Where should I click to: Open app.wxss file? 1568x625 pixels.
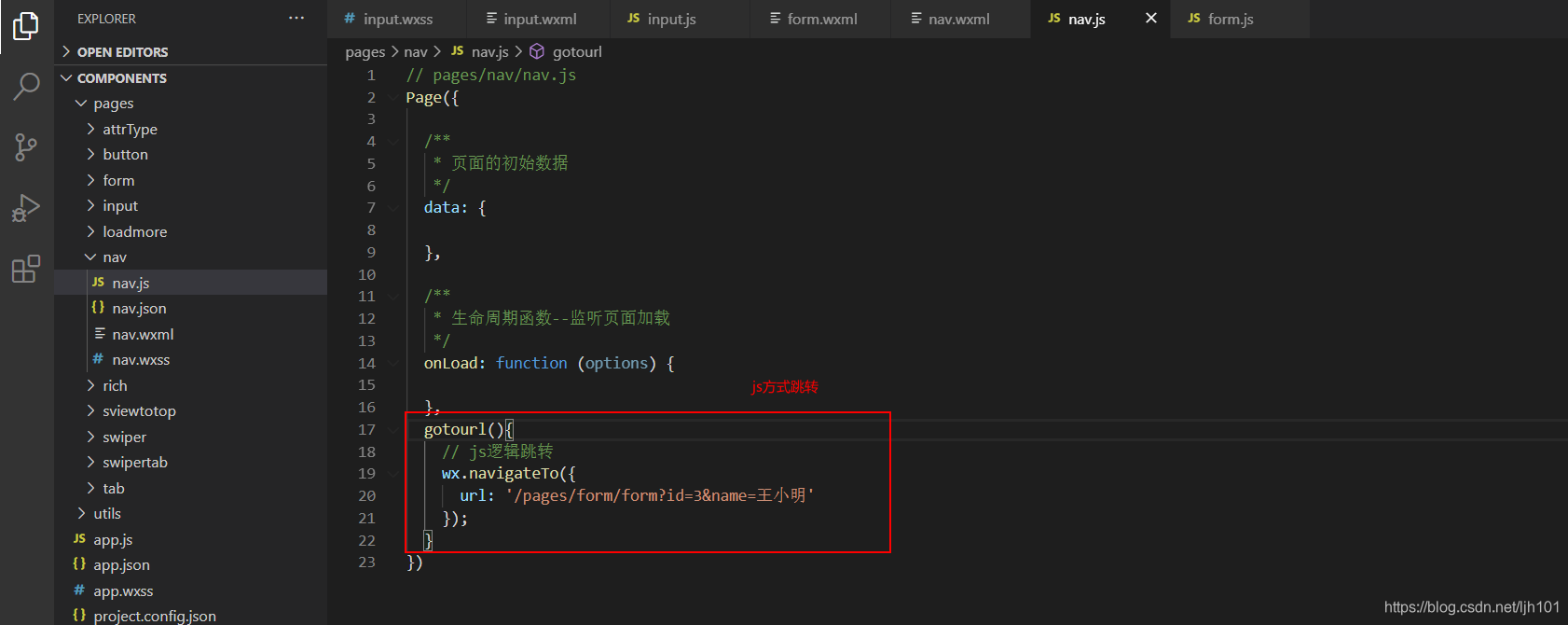point(190,590)
